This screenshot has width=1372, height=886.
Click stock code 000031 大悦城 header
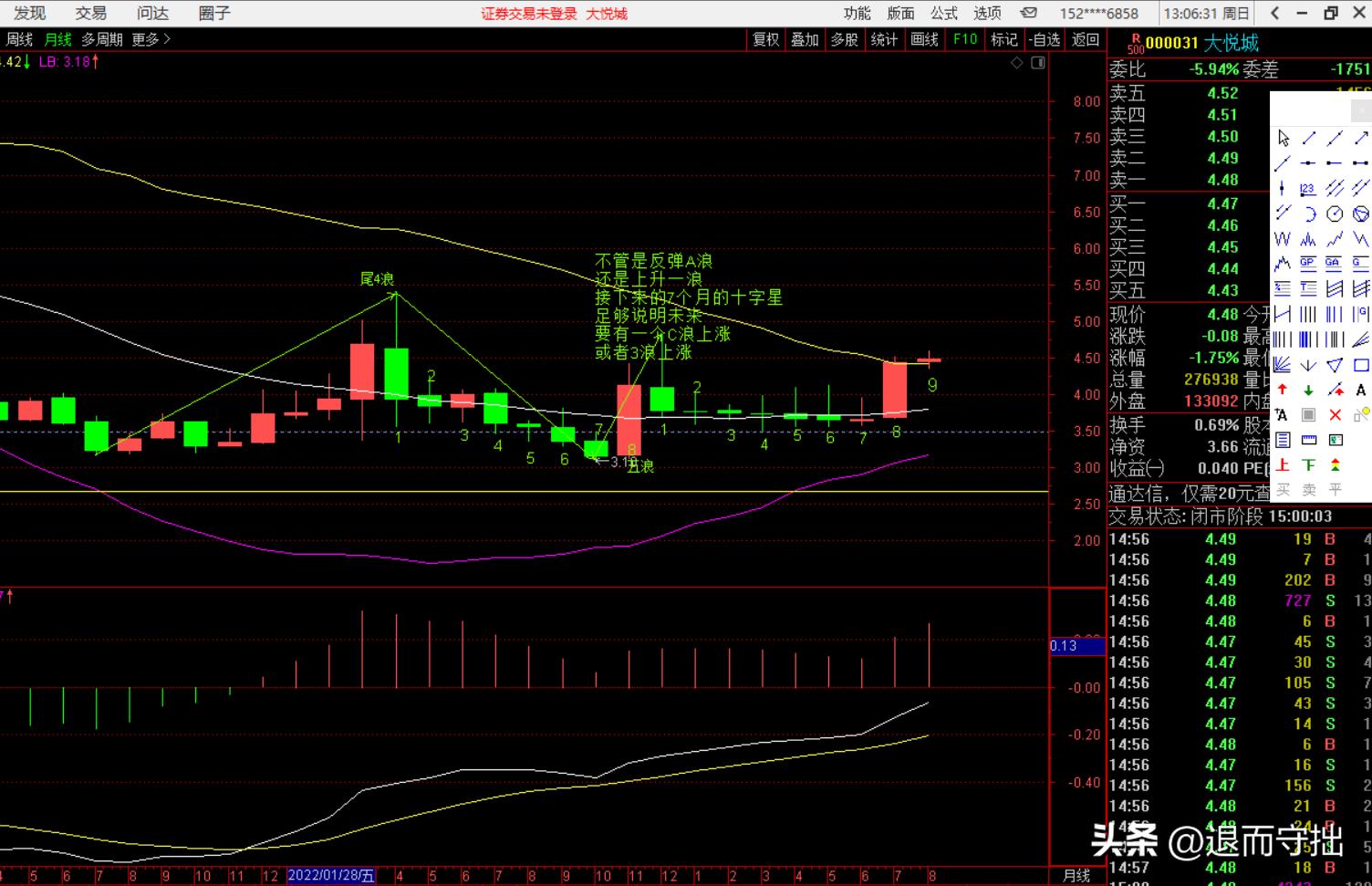point(1202,43)
